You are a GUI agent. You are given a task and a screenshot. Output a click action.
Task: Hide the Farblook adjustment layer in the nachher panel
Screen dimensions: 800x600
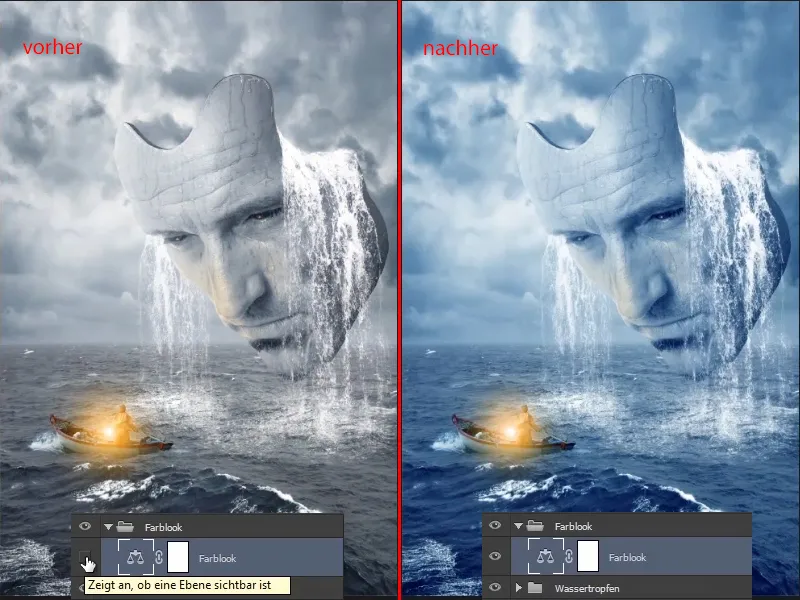tap(495, 556)
